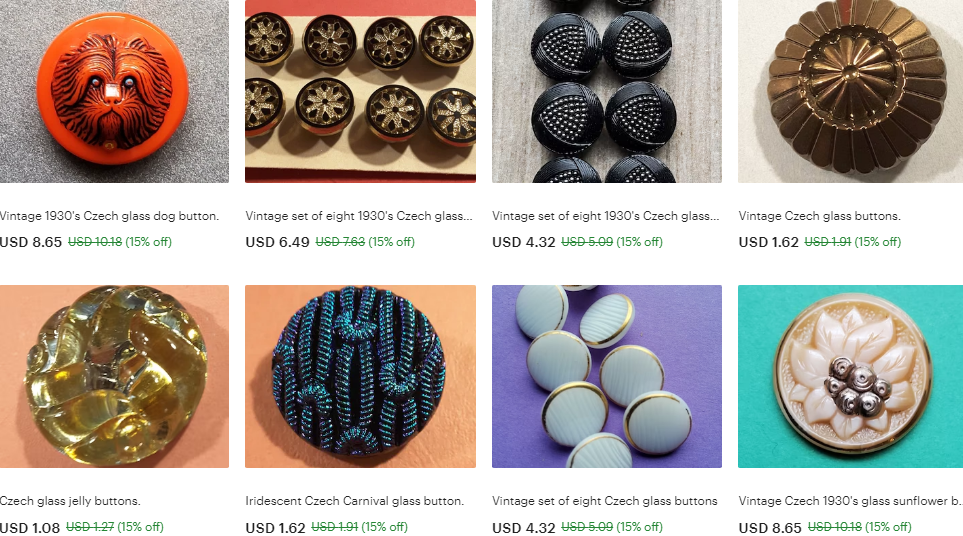Viewport: 963px width, 536px height.
Task: Click the USD 6.49 sale price
Action: click(277, 242)
